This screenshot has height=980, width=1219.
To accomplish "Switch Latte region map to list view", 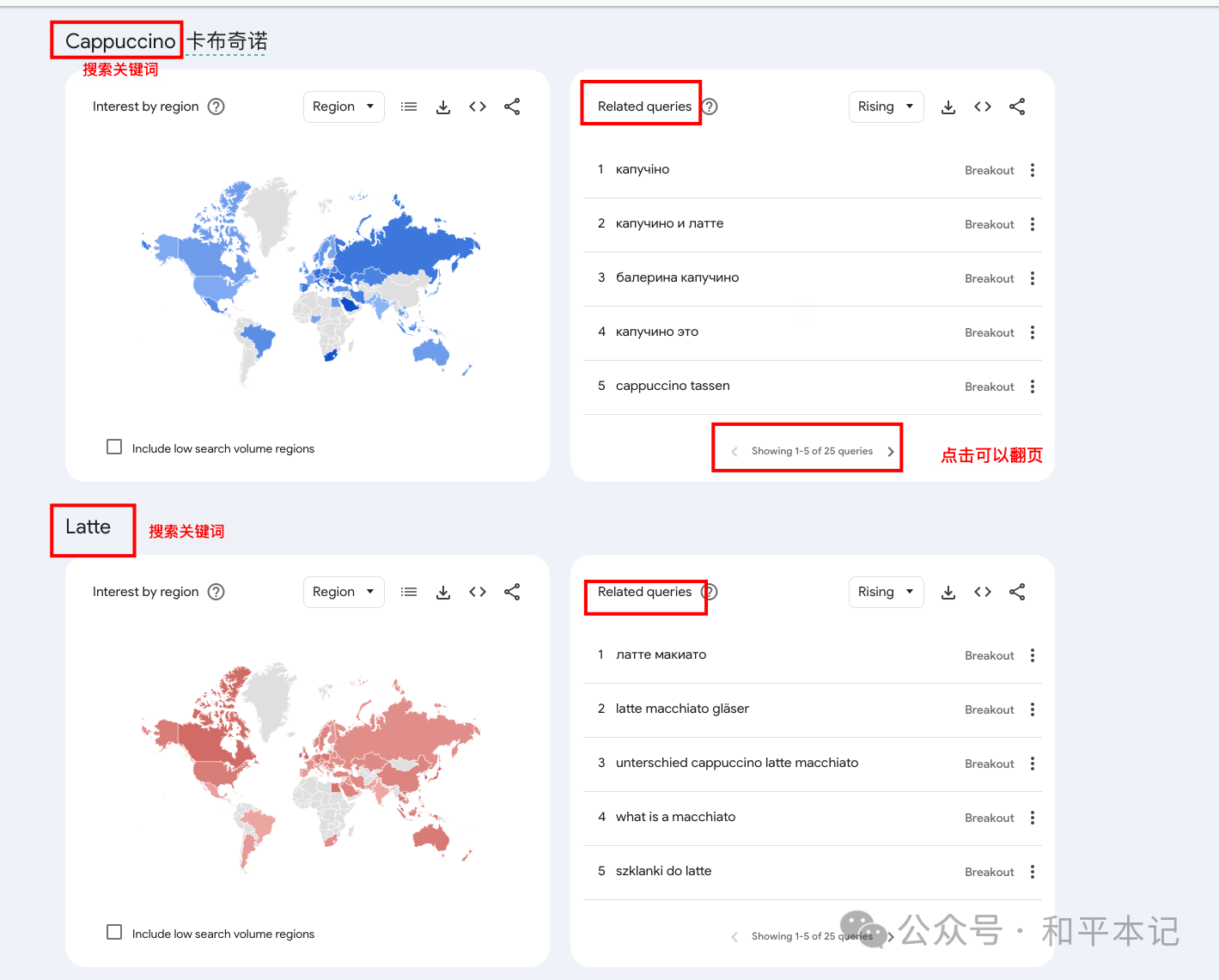I will [x=409, y=592].
